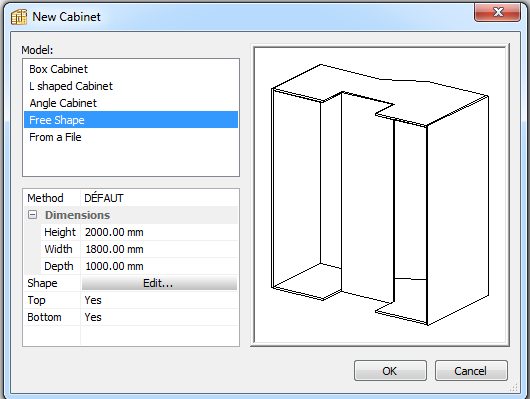
Task: Select the Height property label
Action: click(60, 232)
